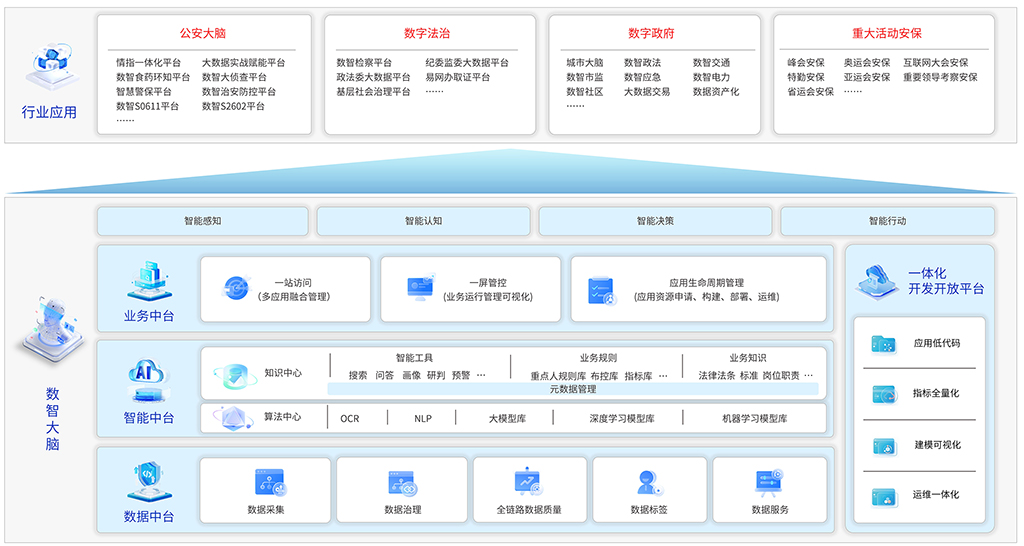Click the 数据标签 person icon
1024x546 pixels.
click(x=648, y=483)
